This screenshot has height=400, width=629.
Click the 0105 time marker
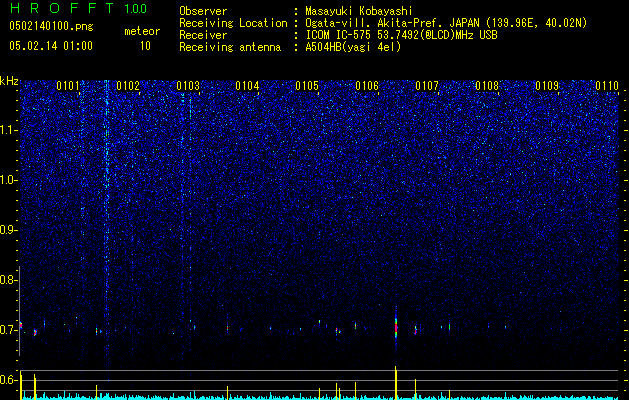[307, 86]
